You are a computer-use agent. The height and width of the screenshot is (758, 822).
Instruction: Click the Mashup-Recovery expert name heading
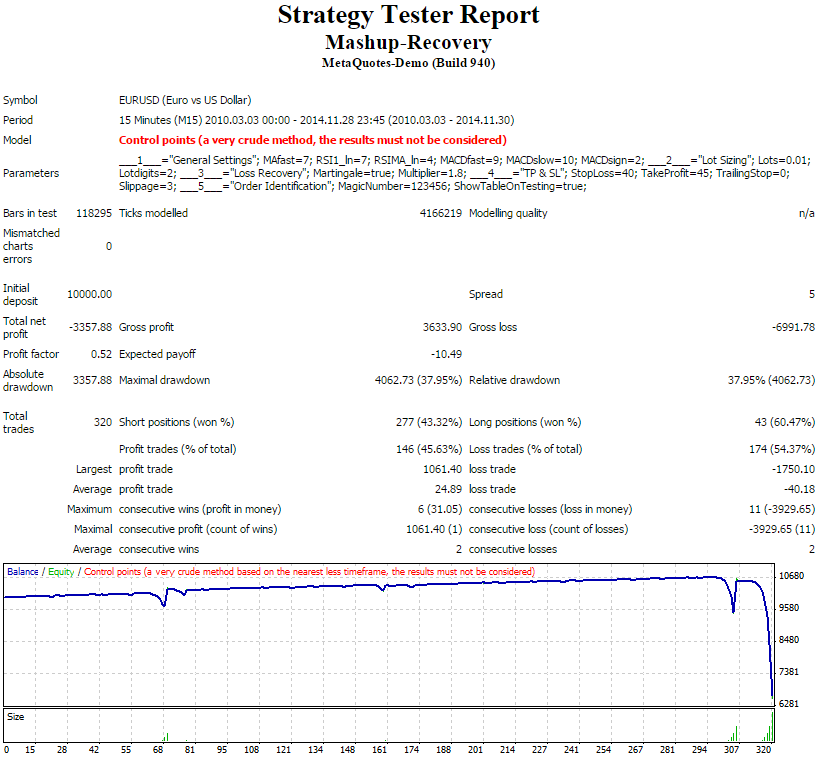tap(408, 42)
